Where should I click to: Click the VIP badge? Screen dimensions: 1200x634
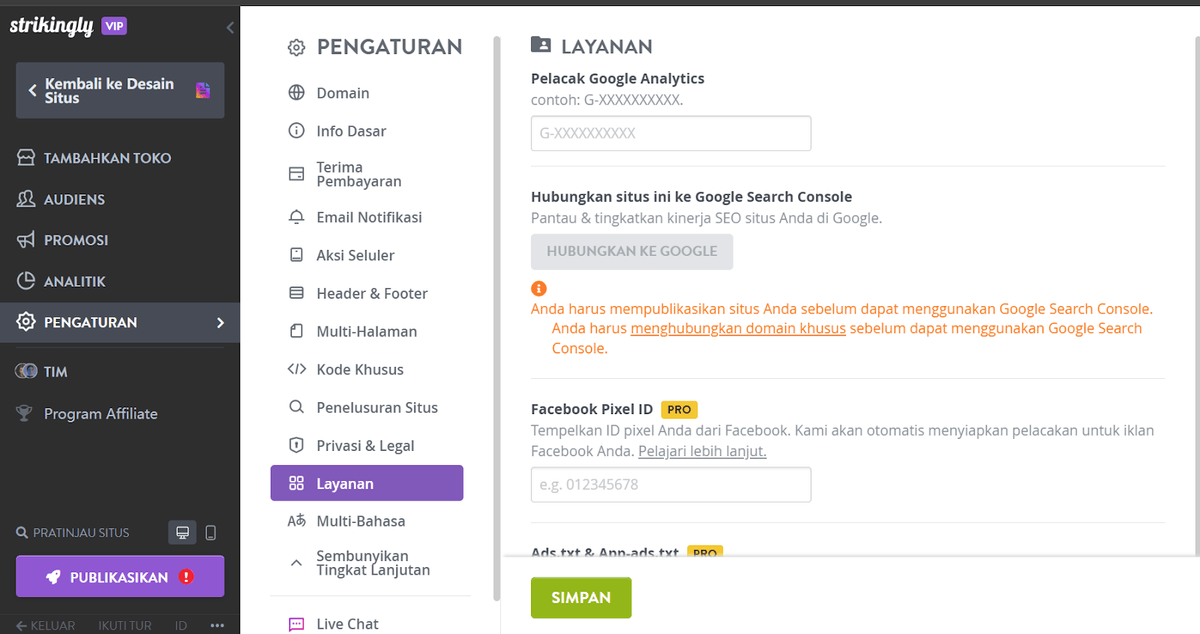click(x=114, y=26)
